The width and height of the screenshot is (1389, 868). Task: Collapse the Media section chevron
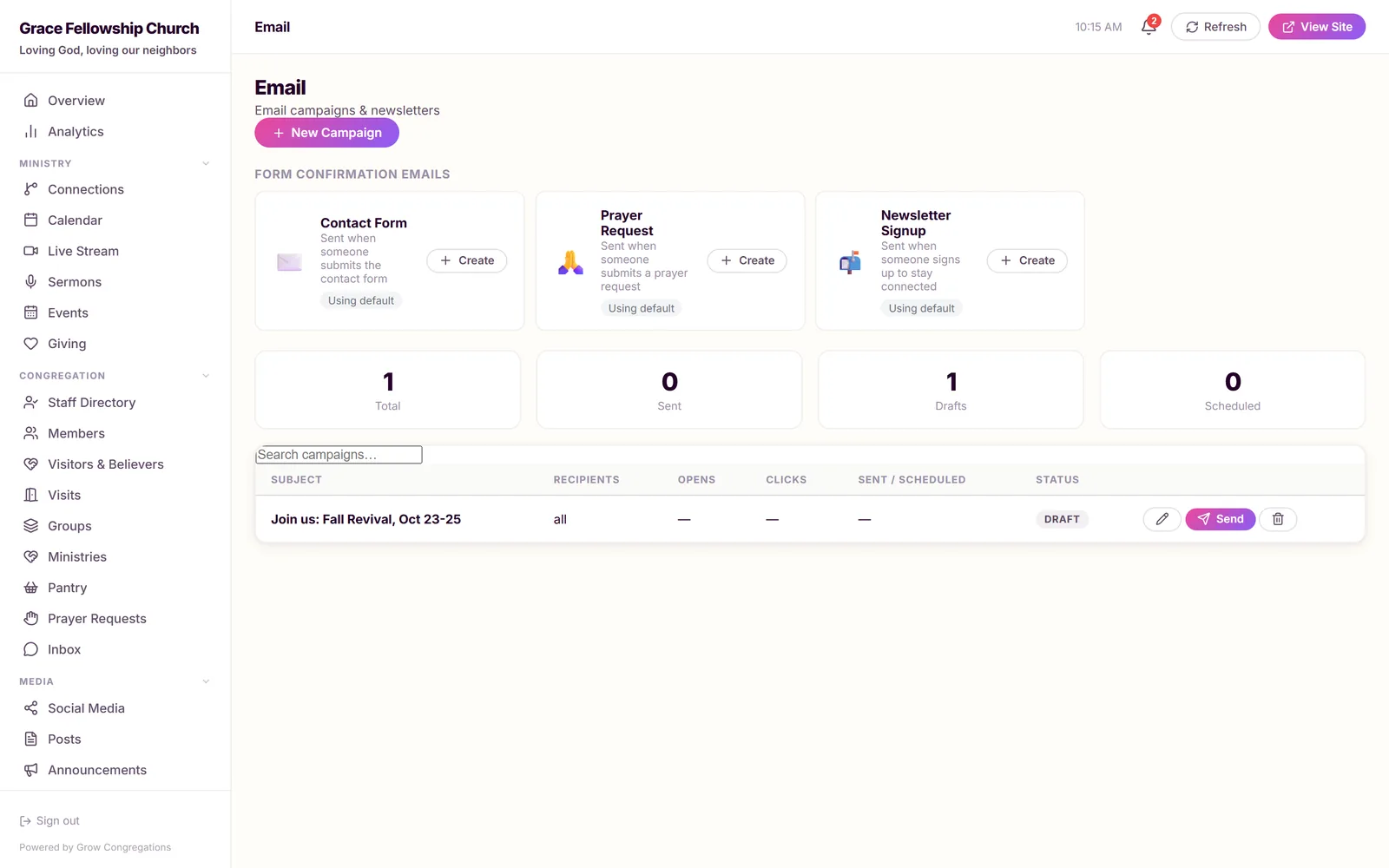tap(206, 681)
